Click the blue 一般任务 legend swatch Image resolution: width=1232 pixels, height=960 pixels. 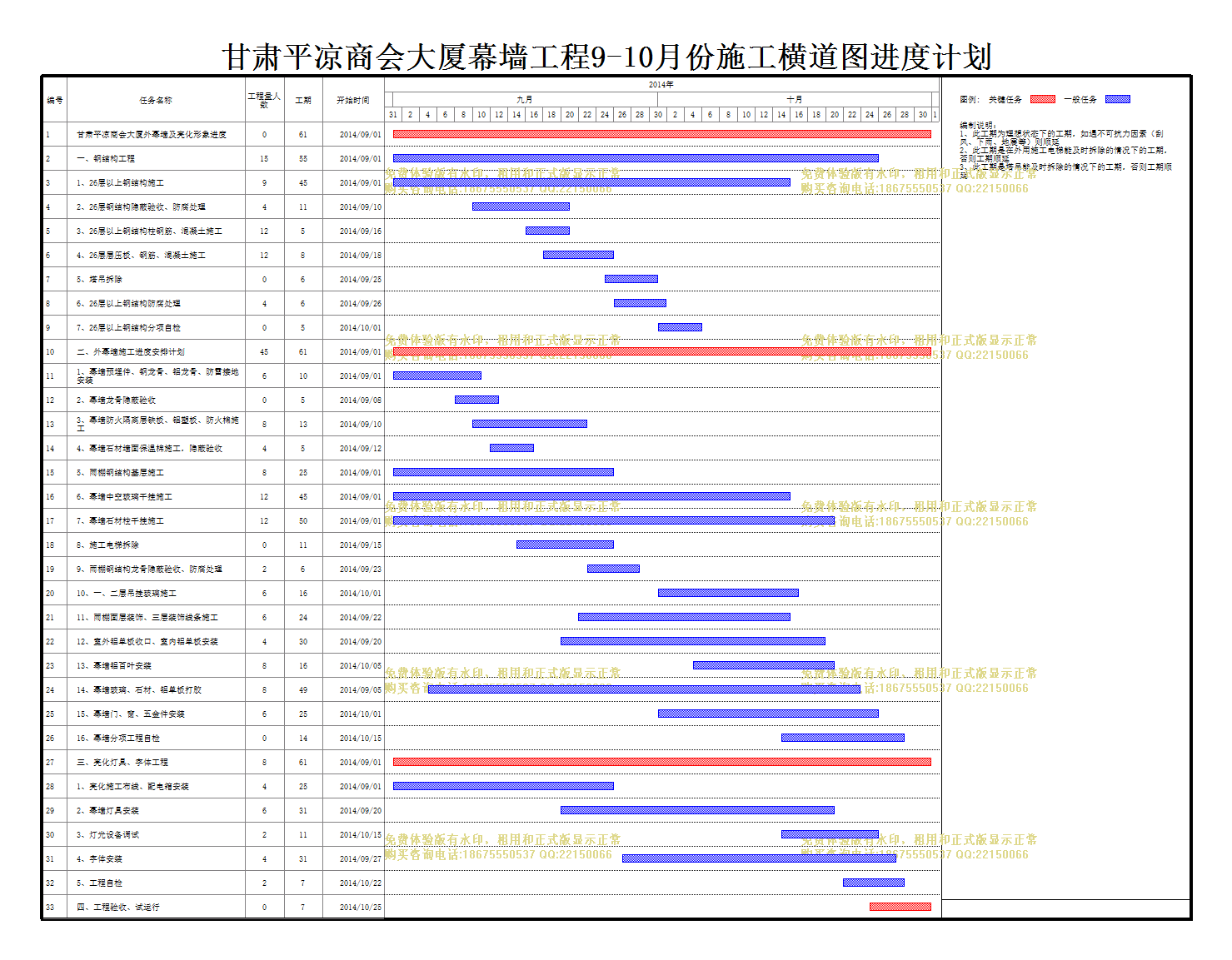pos(1118,99)
